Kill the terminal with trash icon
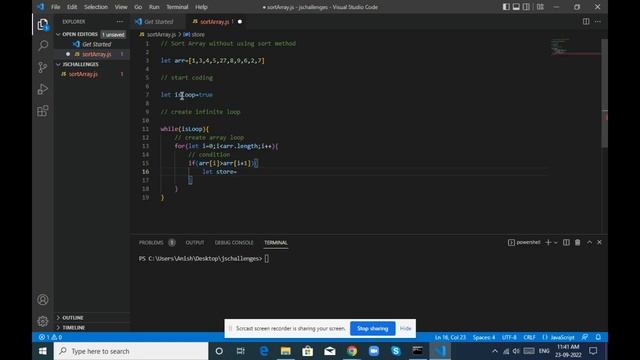 coord(578,242)
